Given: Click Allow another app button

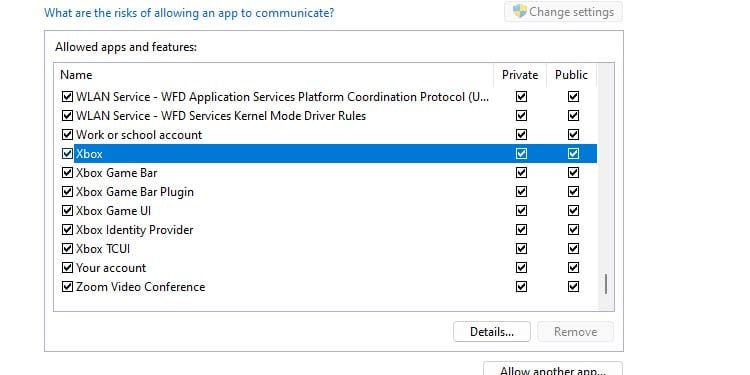Looking at the screenshot, I should [553, 370].
